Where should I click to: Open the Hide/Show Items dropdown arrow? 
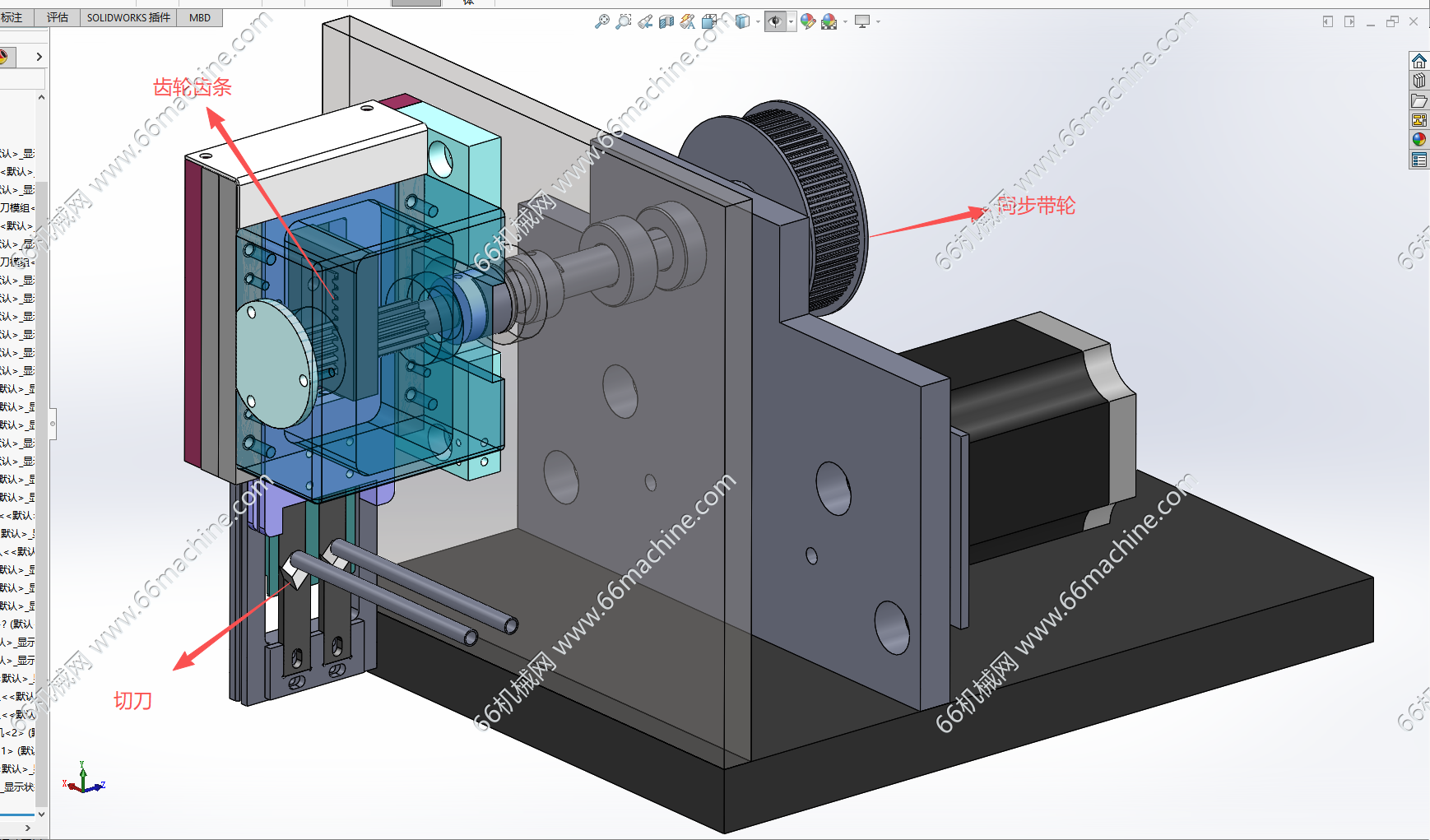792,22
